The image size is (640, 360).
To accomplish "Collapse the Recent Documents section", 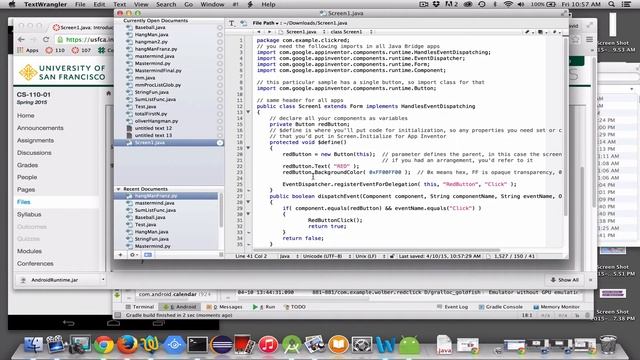I will pos(118,189).
